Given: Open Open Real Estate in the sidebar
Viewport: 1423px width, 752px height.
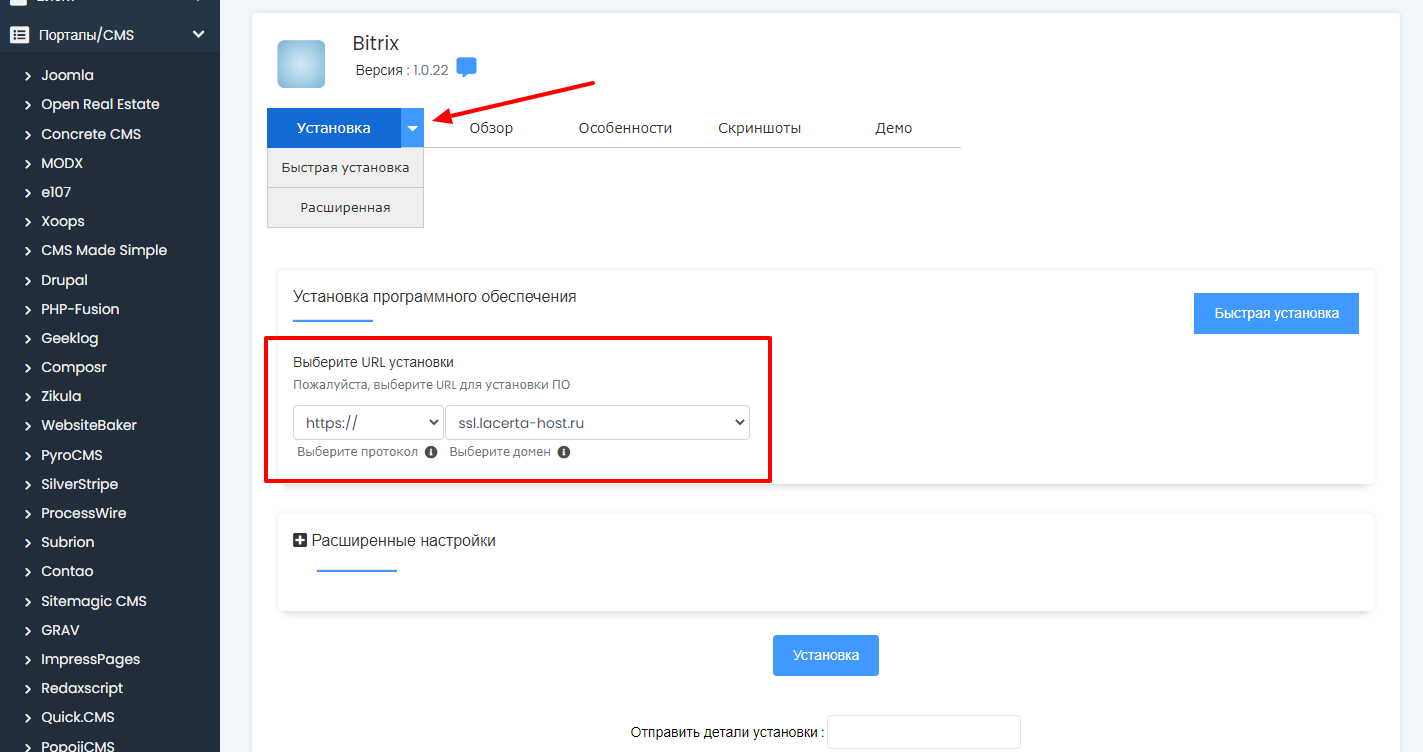Looking at the screenshot, I should [x=100, y=104].
